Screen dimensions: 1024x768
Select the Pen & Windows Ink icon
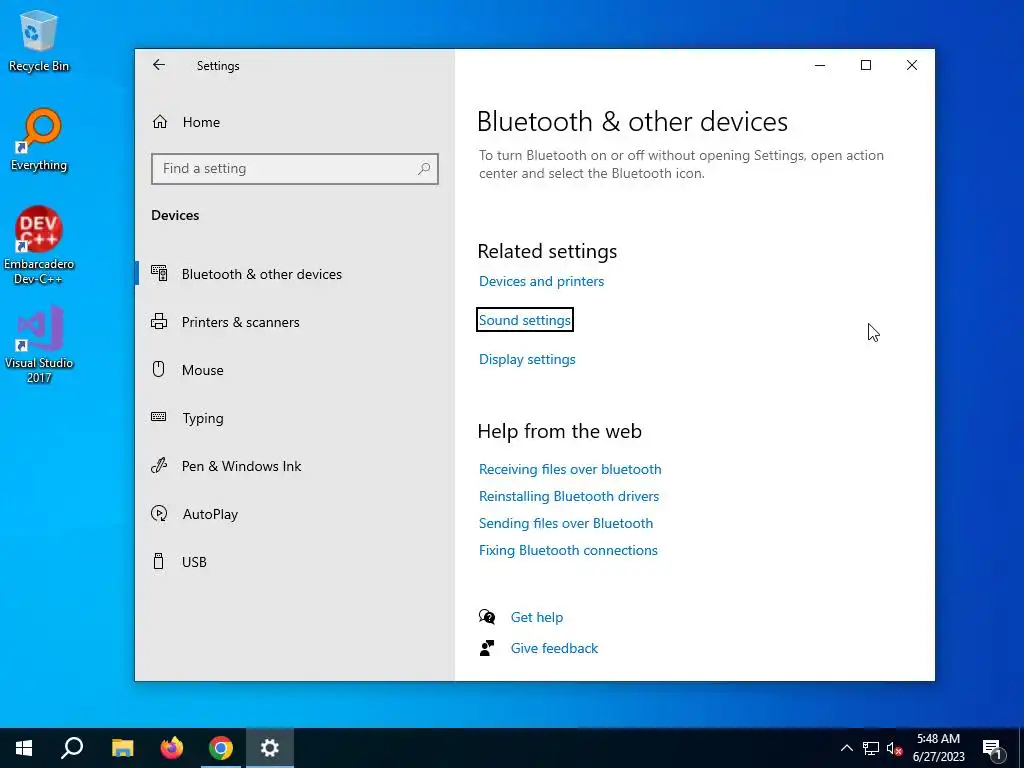159,465
